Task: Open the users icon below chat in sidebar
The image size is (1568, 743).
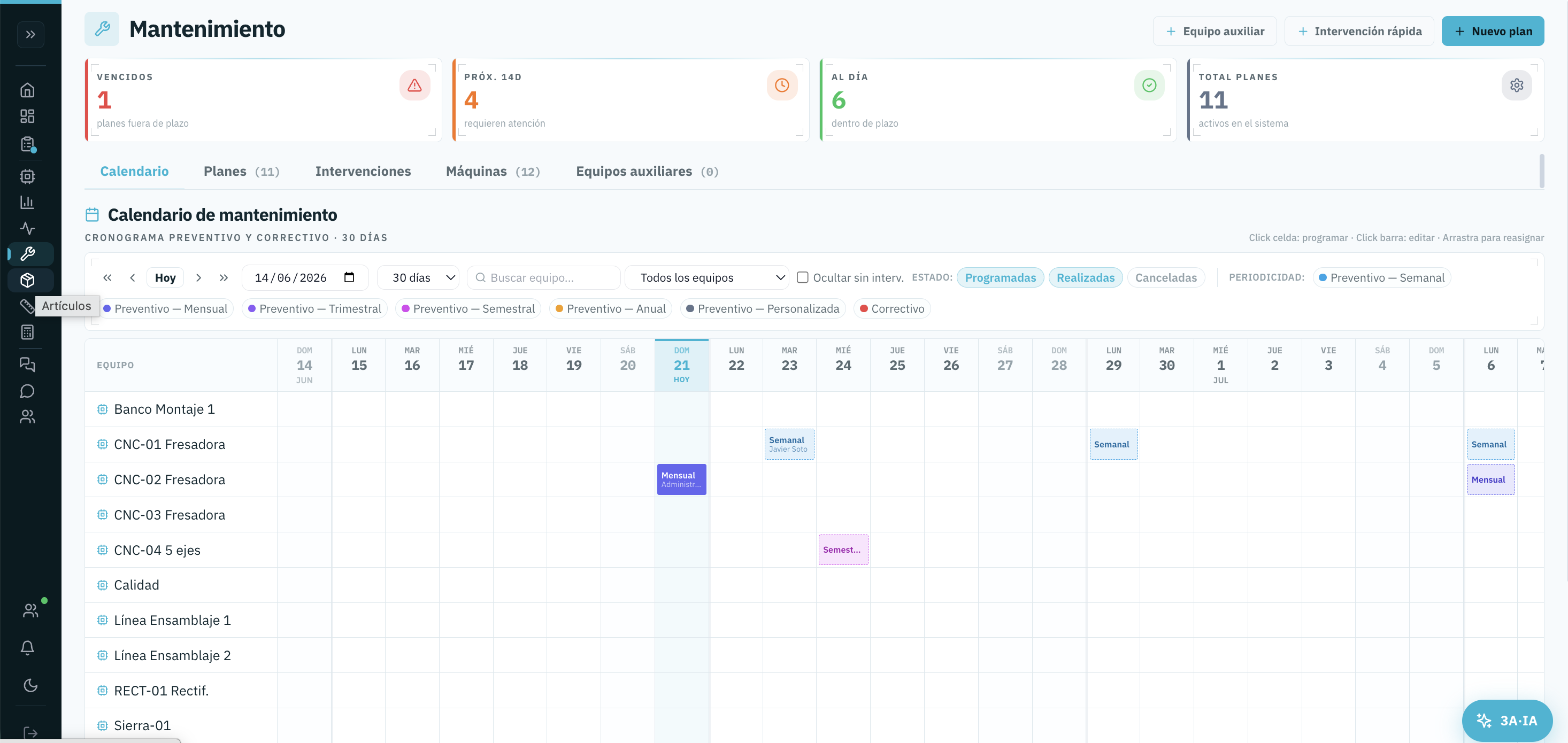Action: (27, 417)
